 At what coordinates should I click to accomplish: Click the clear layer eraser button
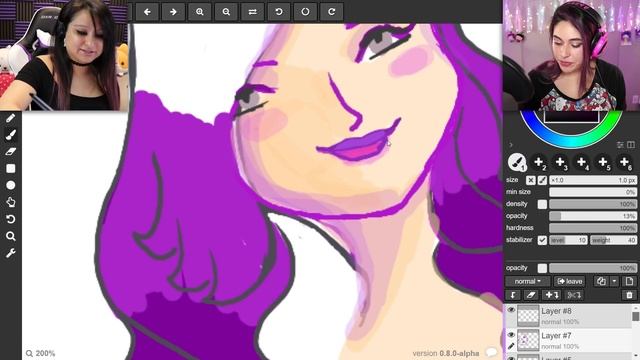(531, 295)
